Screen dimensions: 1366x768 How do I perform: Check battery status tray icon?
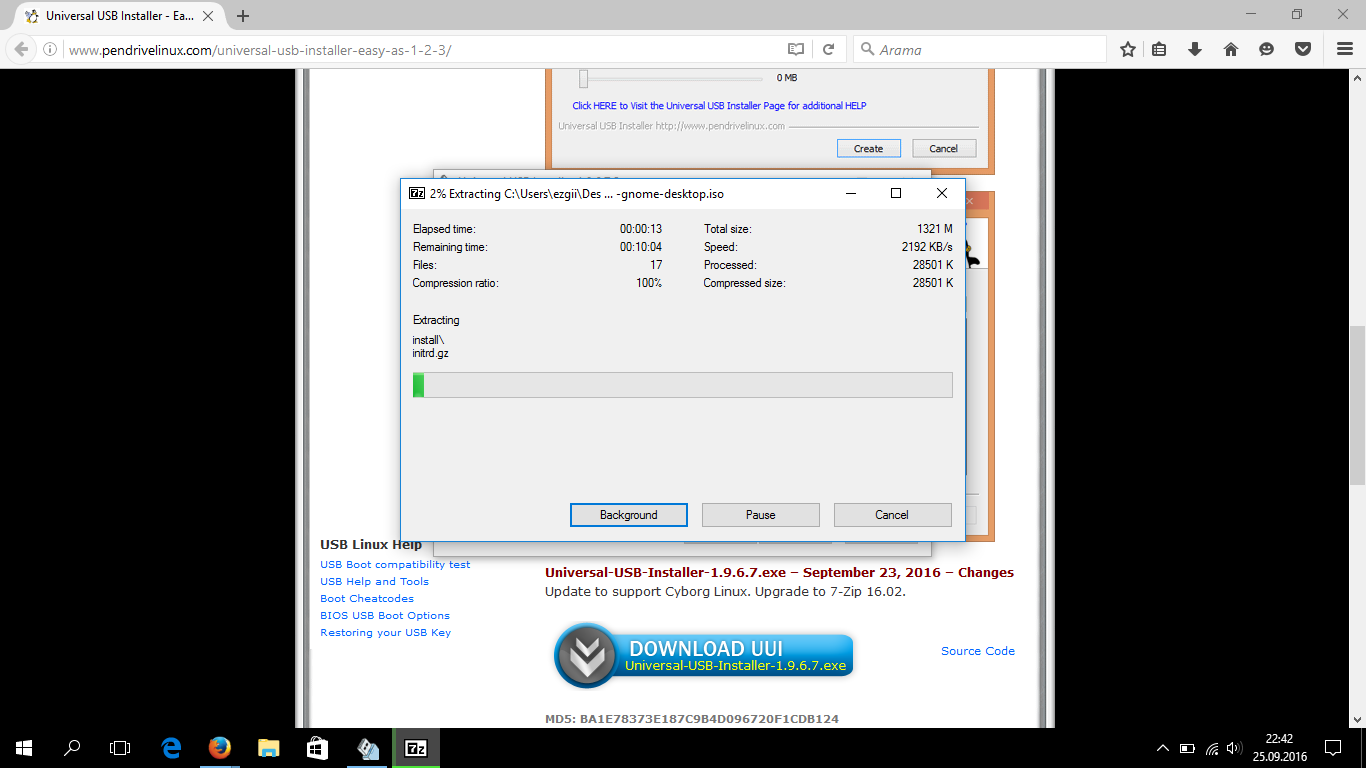[x=1187, y=748]
